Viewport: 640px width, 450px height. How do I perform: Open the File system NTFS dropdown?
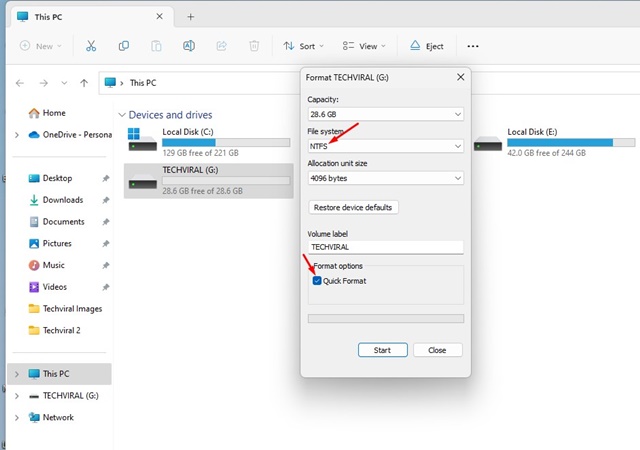[x=385, y=146]
